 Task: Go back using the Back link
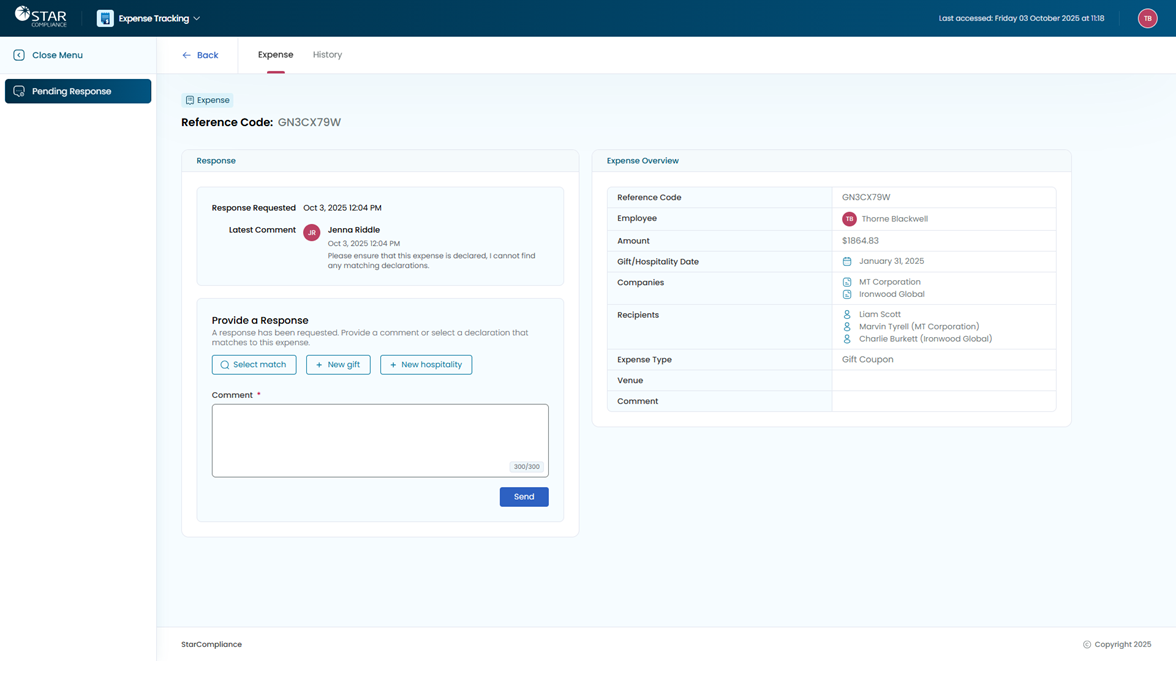coord(200,55)
